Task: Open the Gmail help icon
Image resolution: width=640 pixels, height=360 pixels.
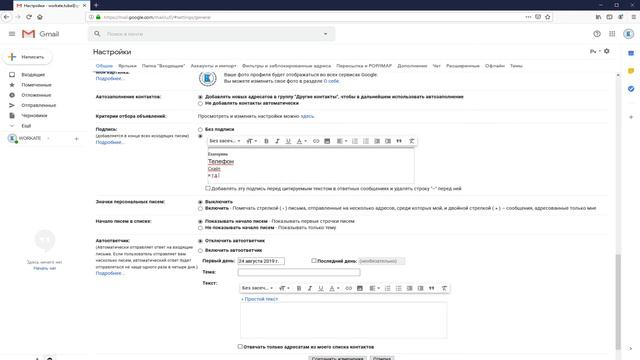Action: click(x=597, y=34)
